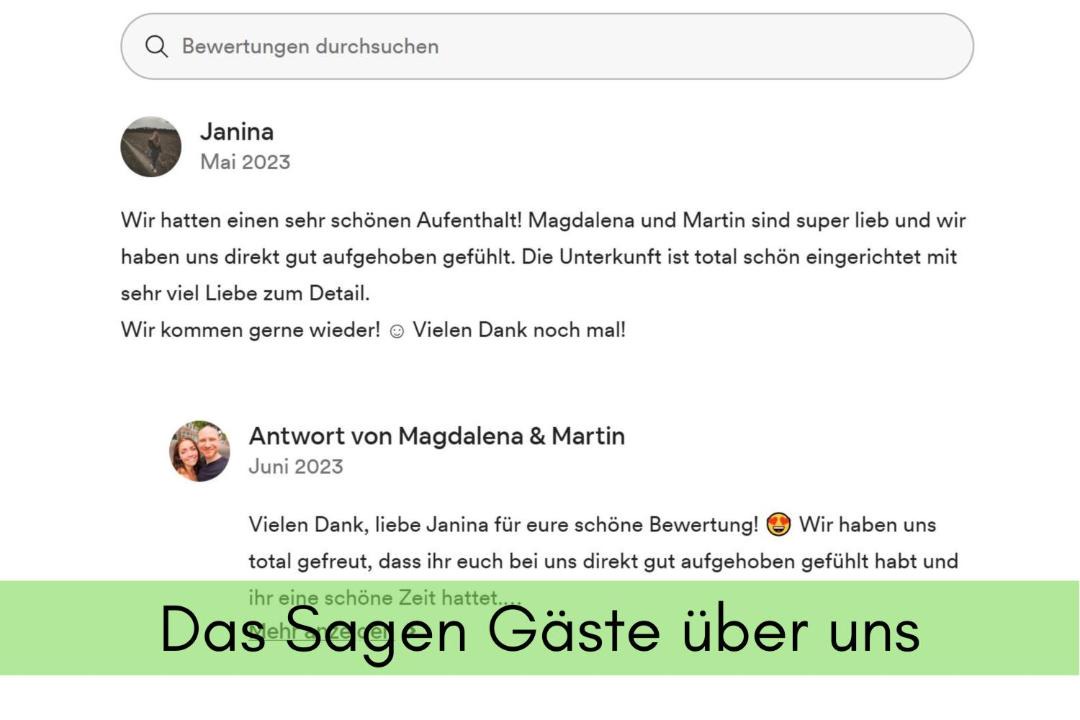Click the Vielen Dank noch mal text
Screen dimensions: 1080x720
click(x=519, y=330)
